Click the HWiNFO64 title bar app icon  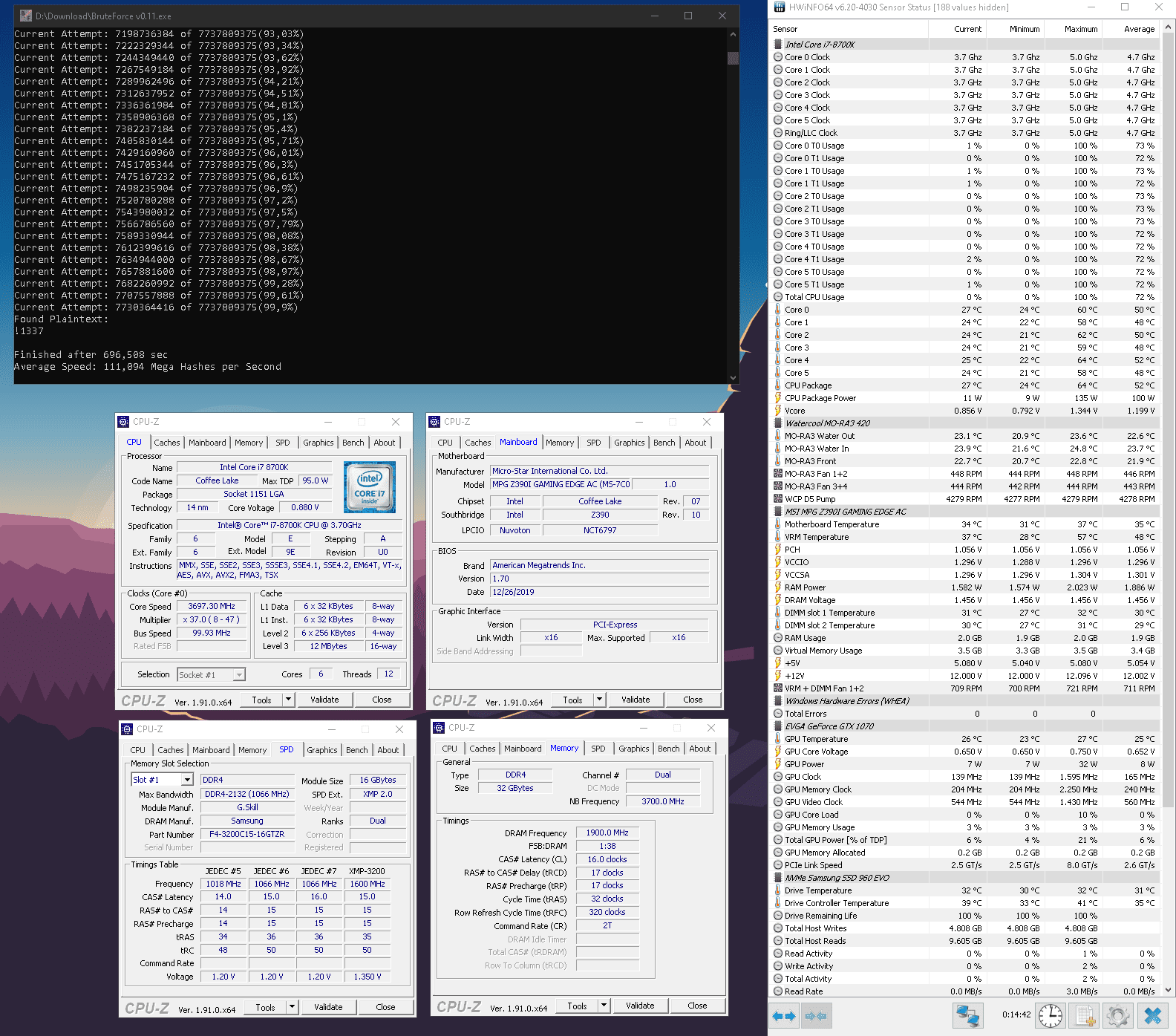click(779, 7)
